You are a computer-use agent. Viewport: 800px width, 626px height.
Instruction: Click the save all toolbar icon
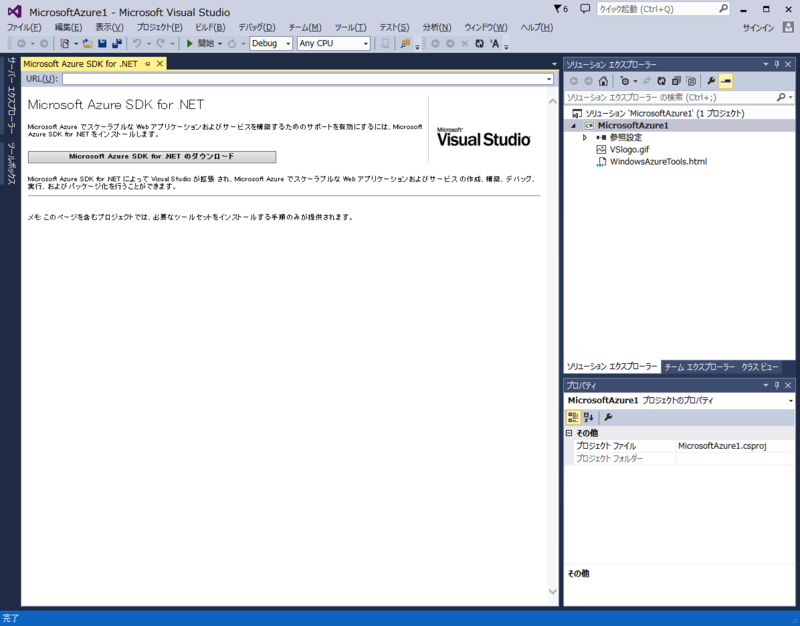117,43
